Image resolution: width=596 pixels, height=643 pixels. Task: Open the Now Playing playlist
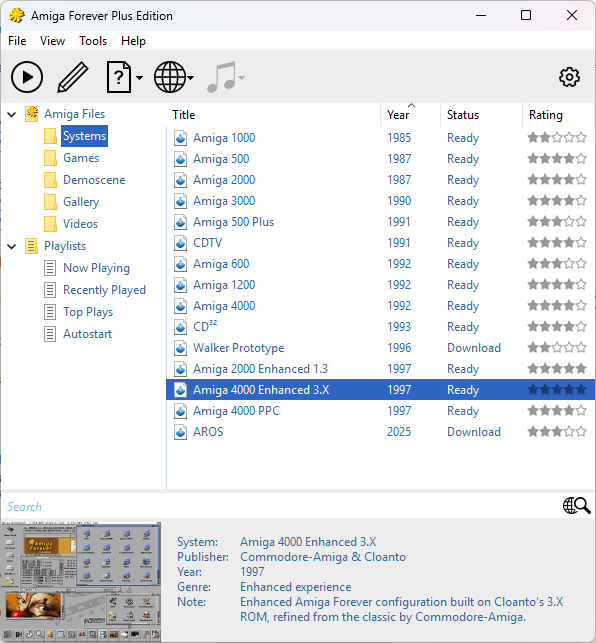point(96,268)
